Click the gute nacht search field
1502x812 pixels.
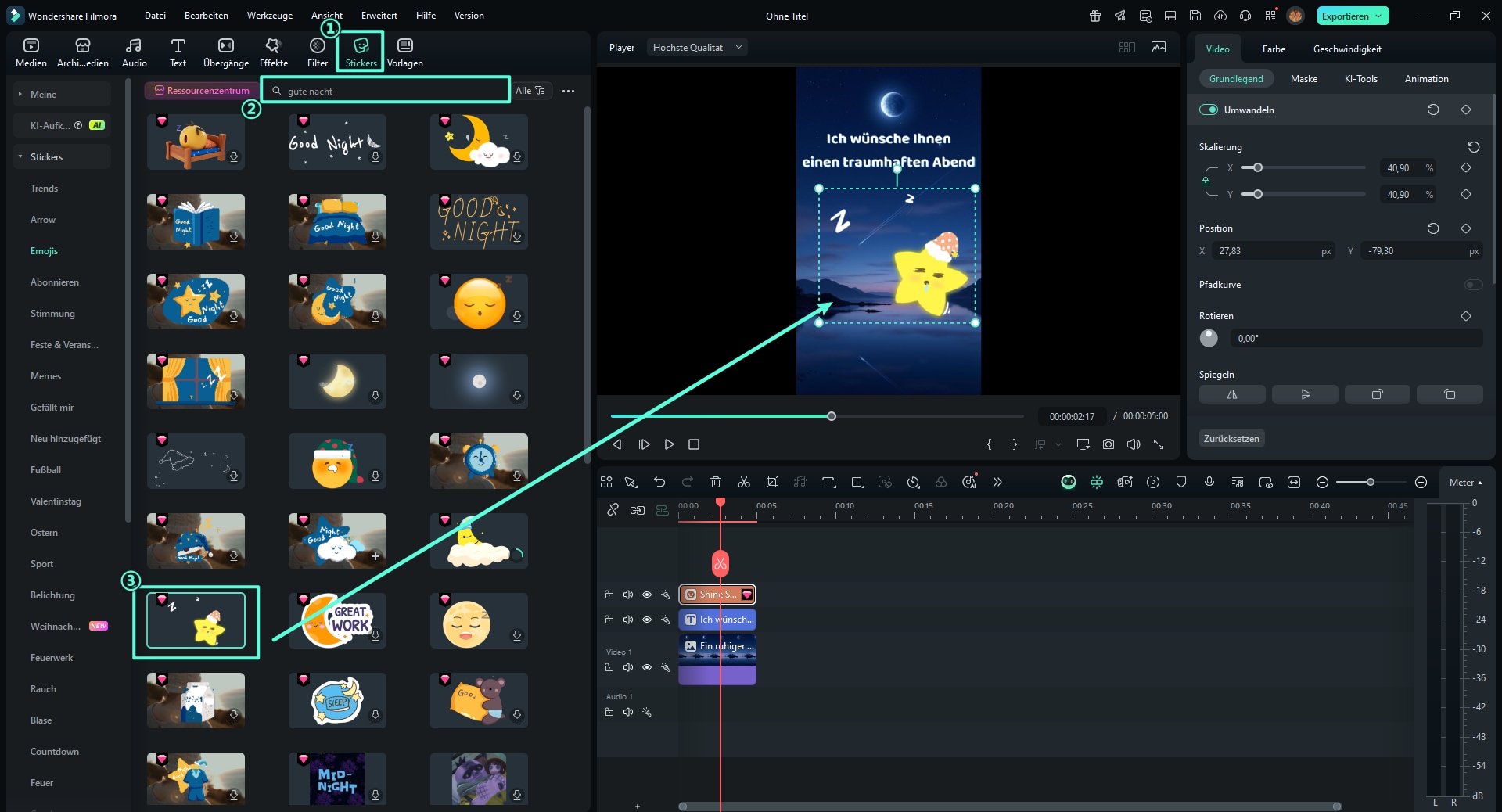tap(386, 91)
